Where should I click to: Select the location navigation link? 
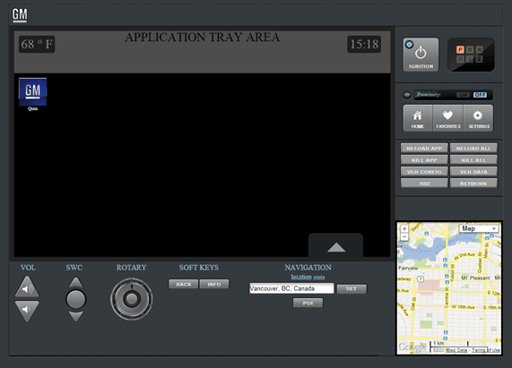click(301, 277)
